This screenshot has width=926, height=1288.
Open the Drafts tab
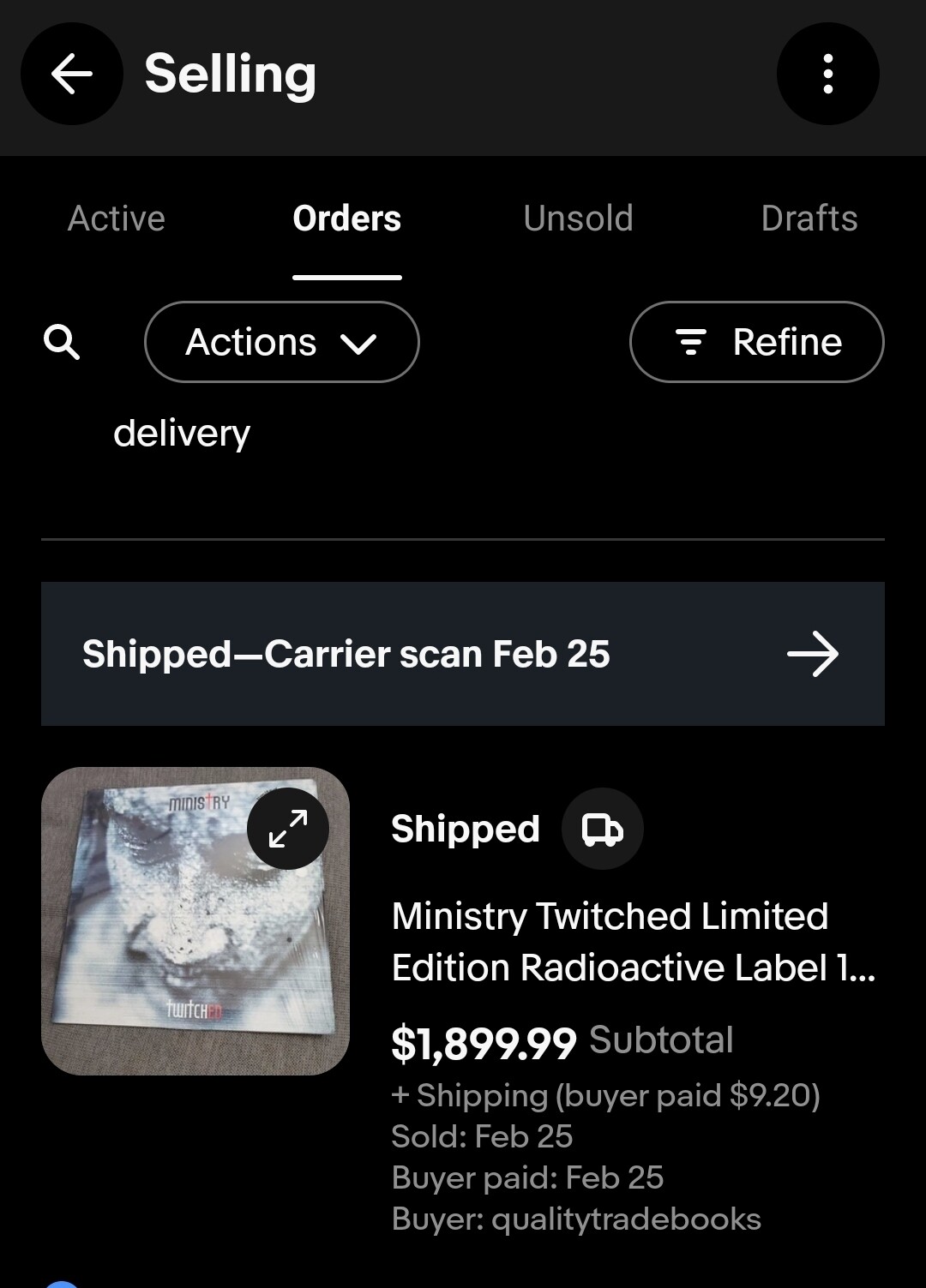809,219
